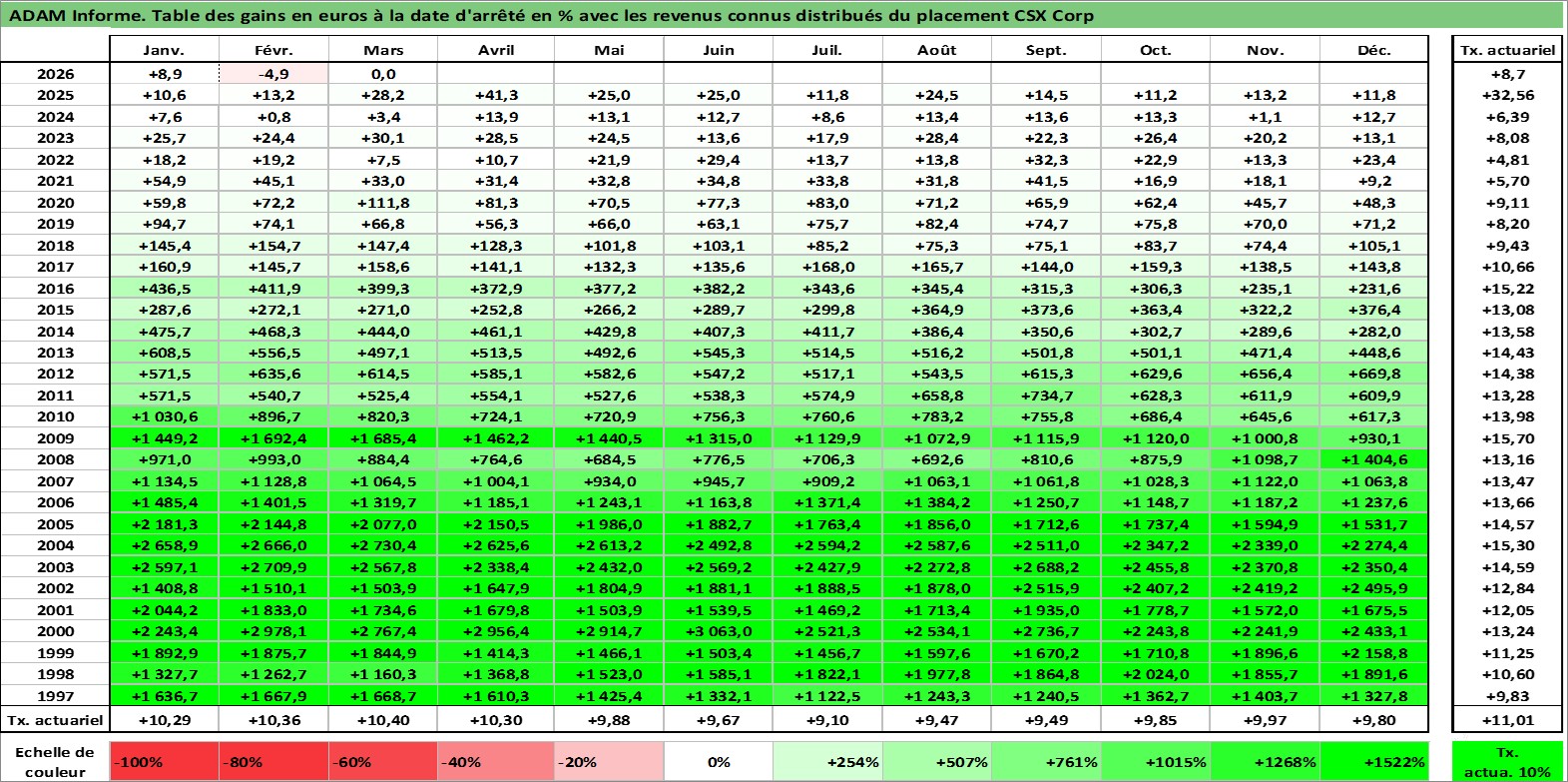
Task: Click the -40% color scale swatch
Action: pyautogui.click(x=495, y=761)
